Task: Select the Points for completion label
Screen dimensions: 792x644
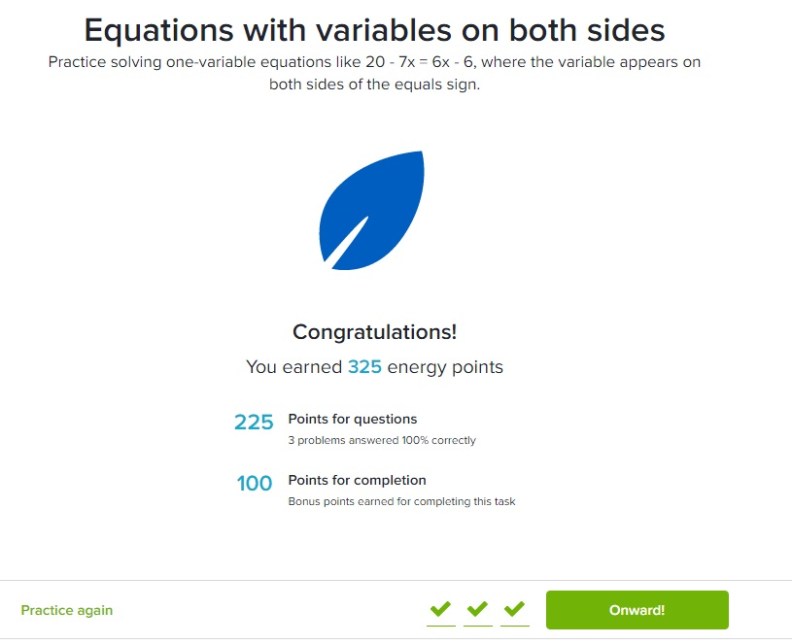Action: coord(357,480)
